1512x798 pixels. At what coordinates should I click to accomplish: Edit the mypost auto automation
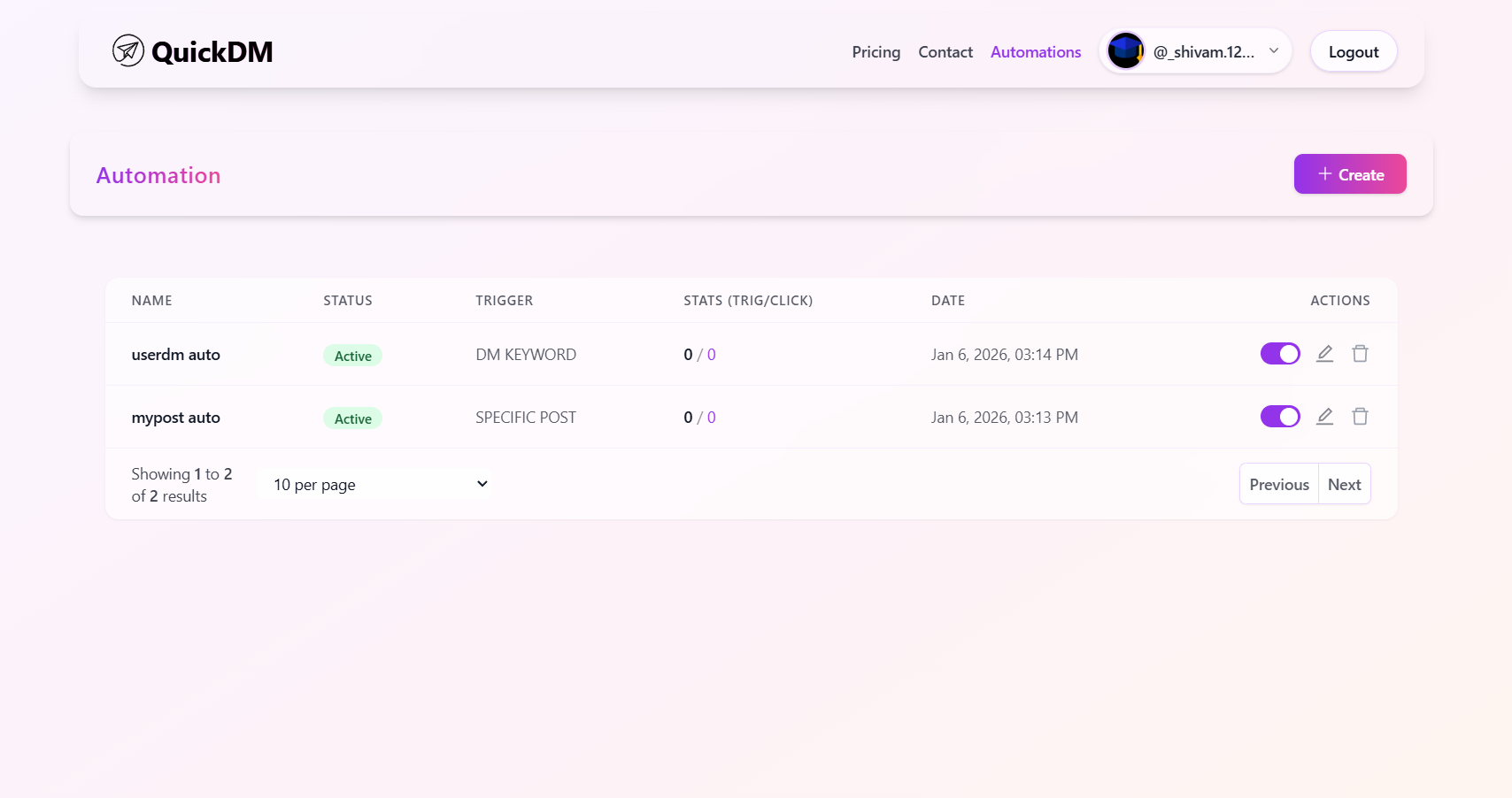[1324, 416]
